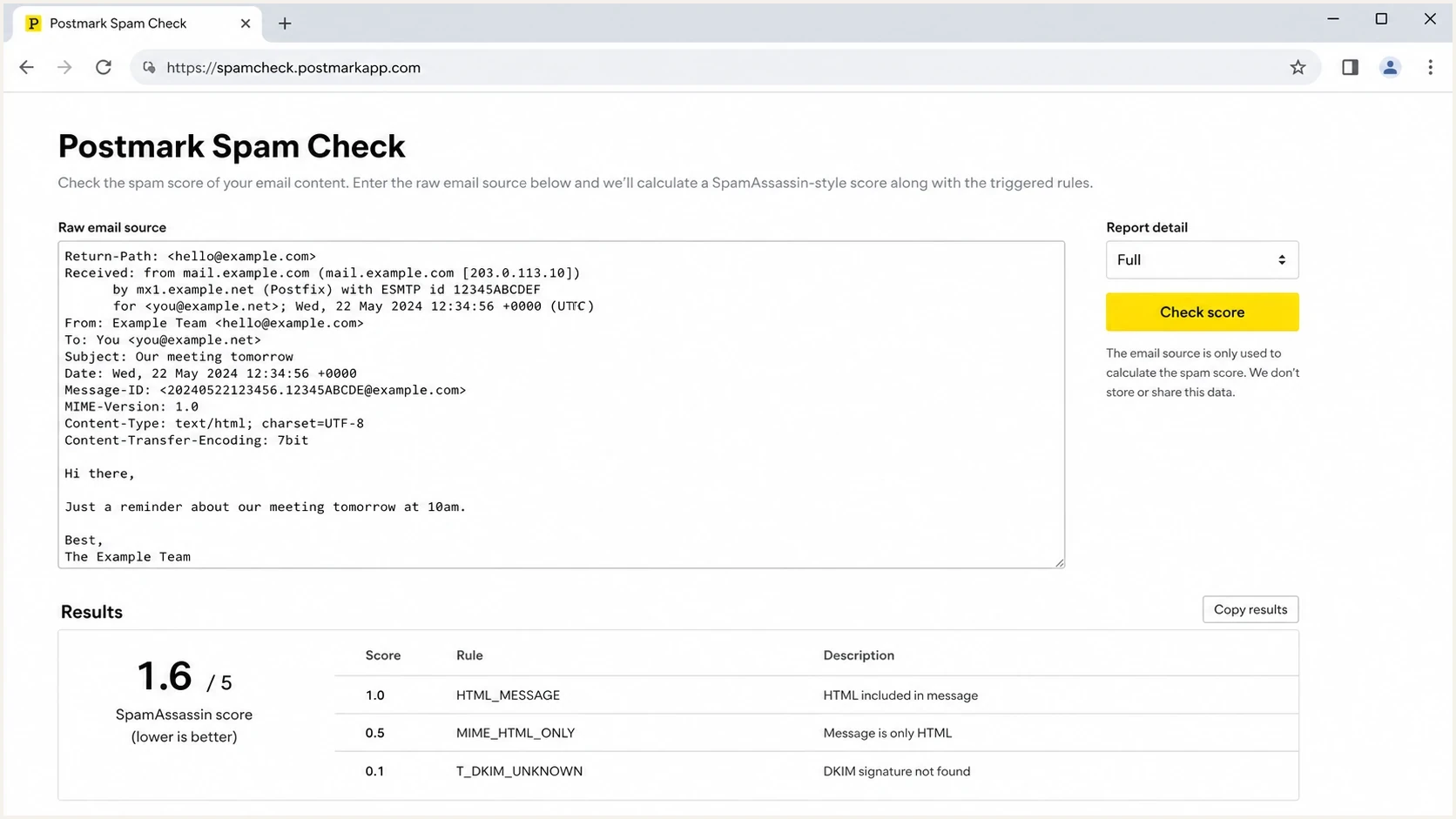The width and height of the screenshot is (1456, 819).
Task: Click the textarea resize handle corner
Action: [x=1059, y=562]
